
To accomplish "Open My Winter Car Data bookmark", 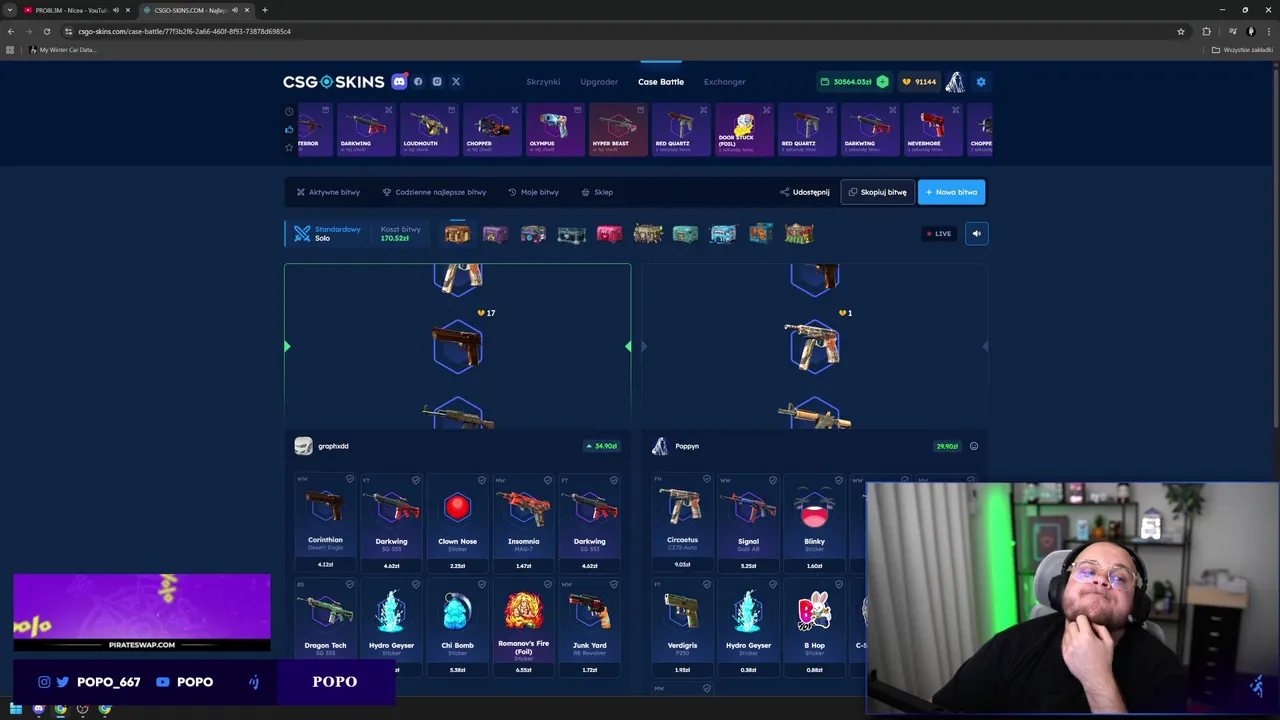I will (x=62, y=50).
